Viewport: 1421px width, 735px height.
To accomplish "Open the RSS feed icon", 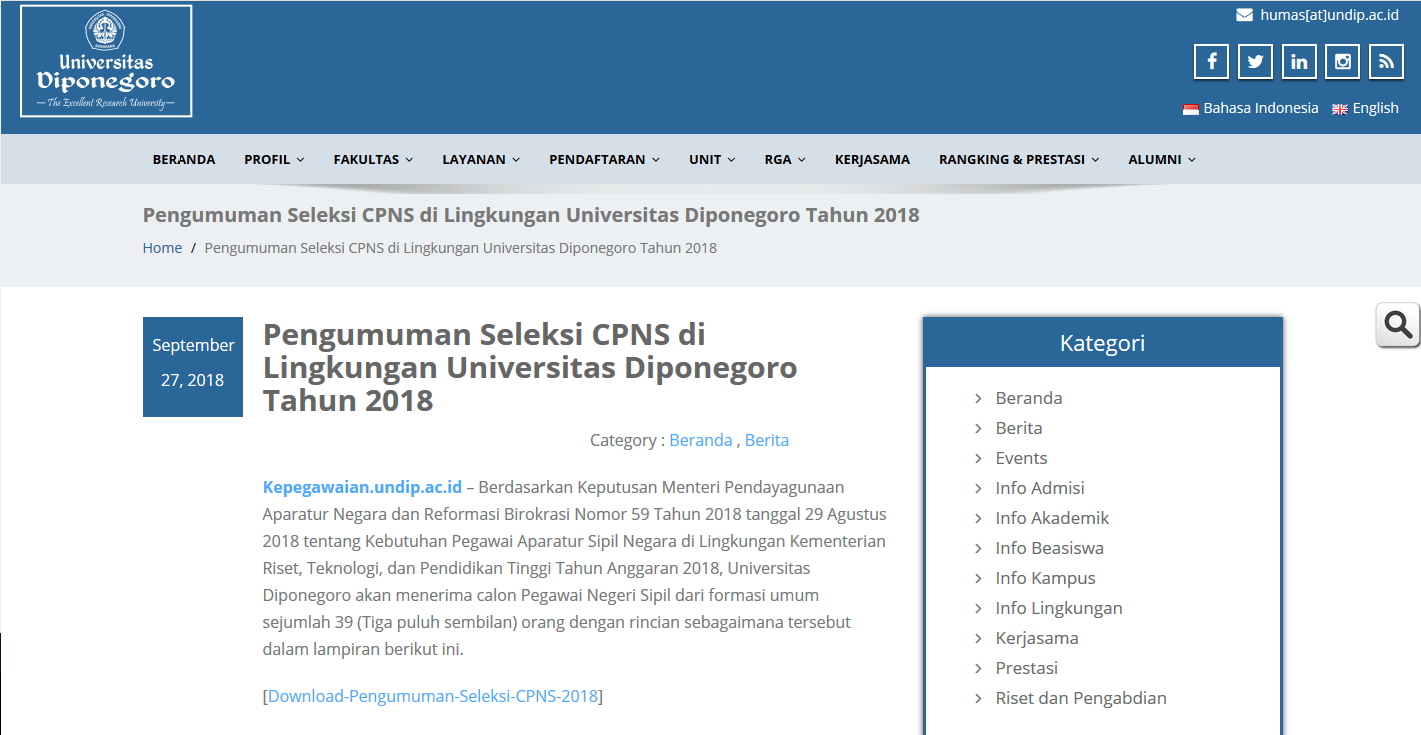I will click(x=1386, y=62).
